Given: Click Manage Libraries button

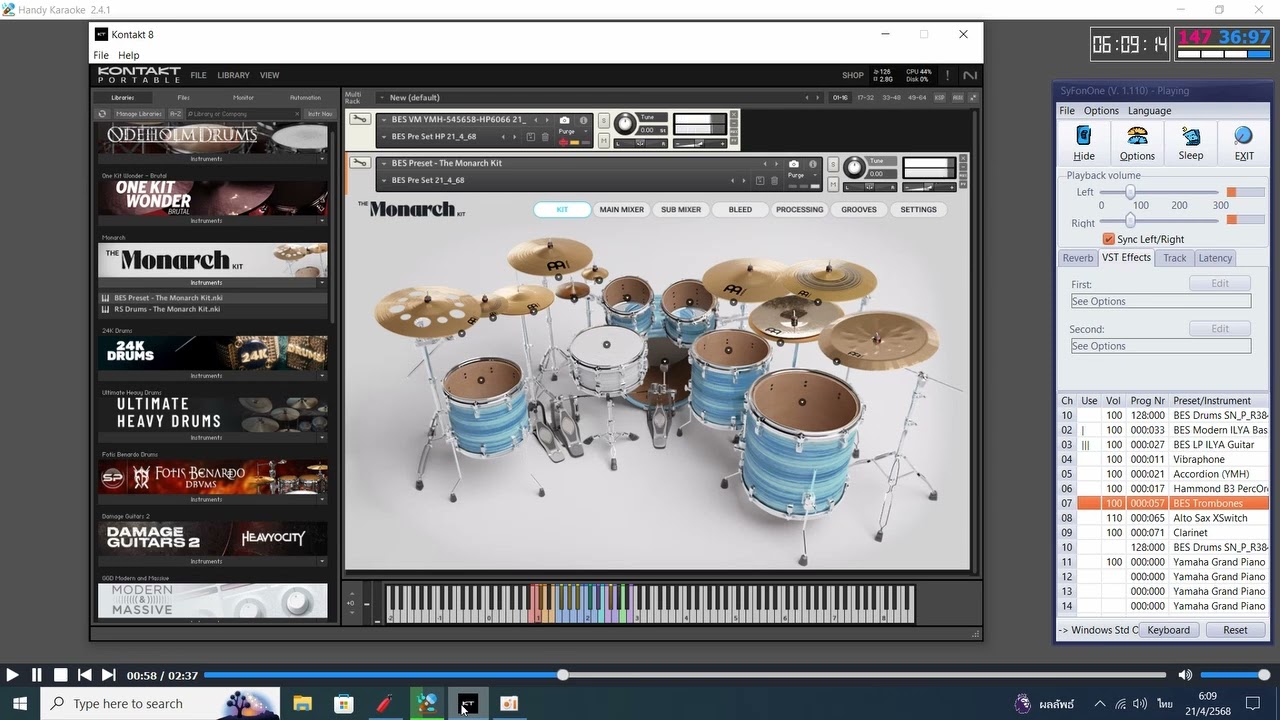Looking at the screenshot, I should tap(138, 114).
